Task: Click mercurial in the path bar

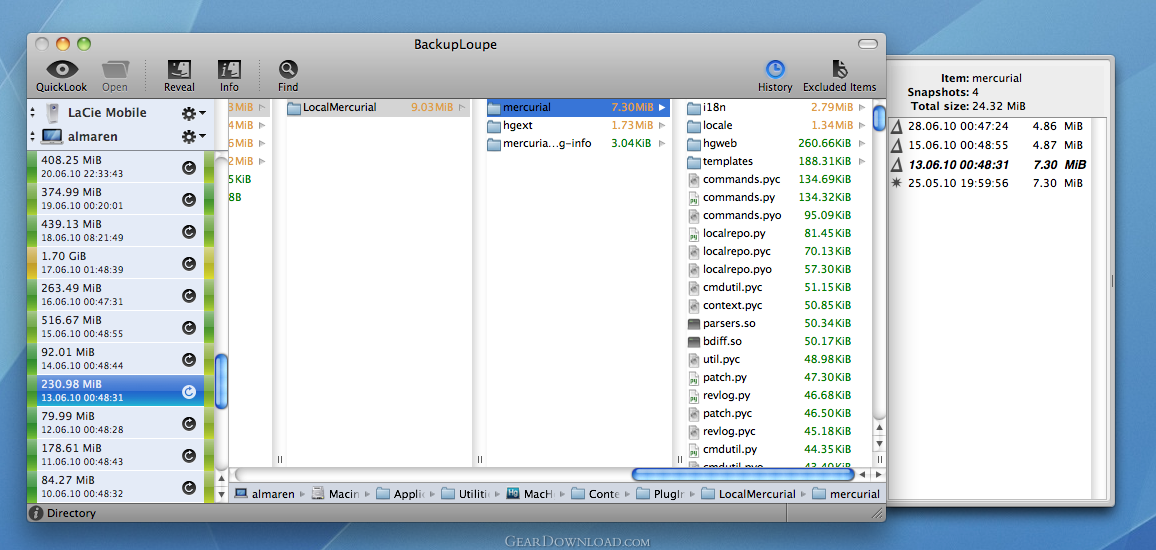Action: 846,494
